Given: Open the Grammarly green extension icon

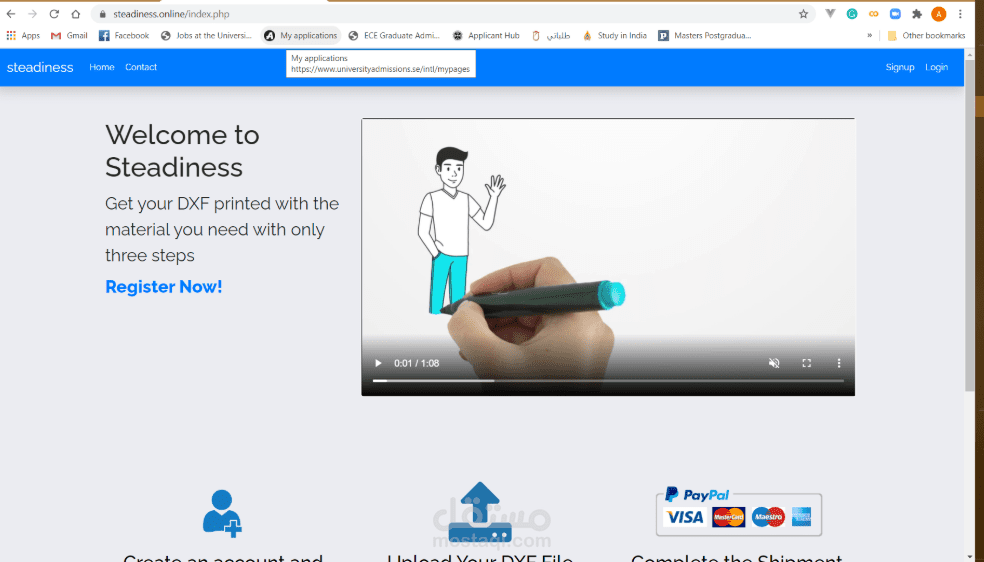Looking at the screenshot, I should pyautogui.click(x=852, y=14).
